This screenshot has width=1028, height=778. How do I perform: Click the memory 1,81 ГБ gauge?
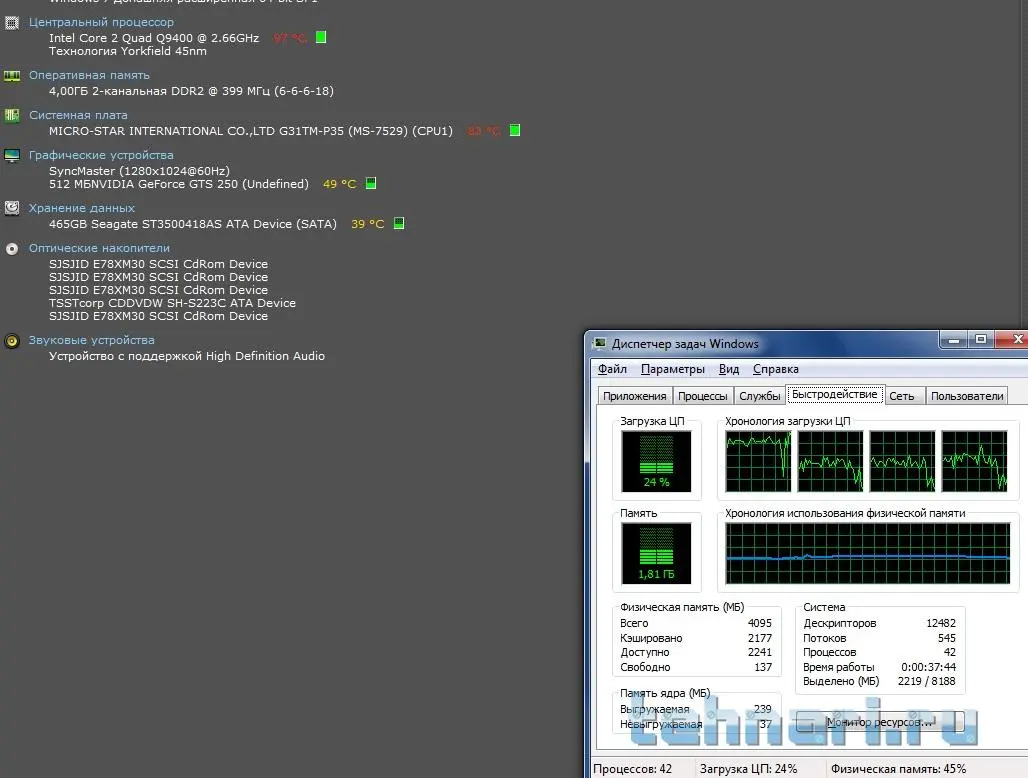pyautogui.click(x=656, y=553)
